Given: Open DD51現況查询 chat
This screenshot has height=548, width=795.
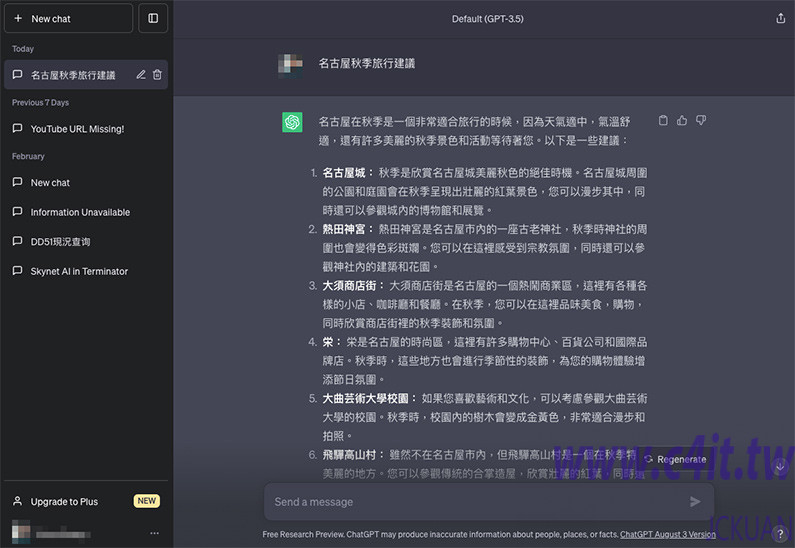Looking at the screenshot, I should [x=86, y=241].
